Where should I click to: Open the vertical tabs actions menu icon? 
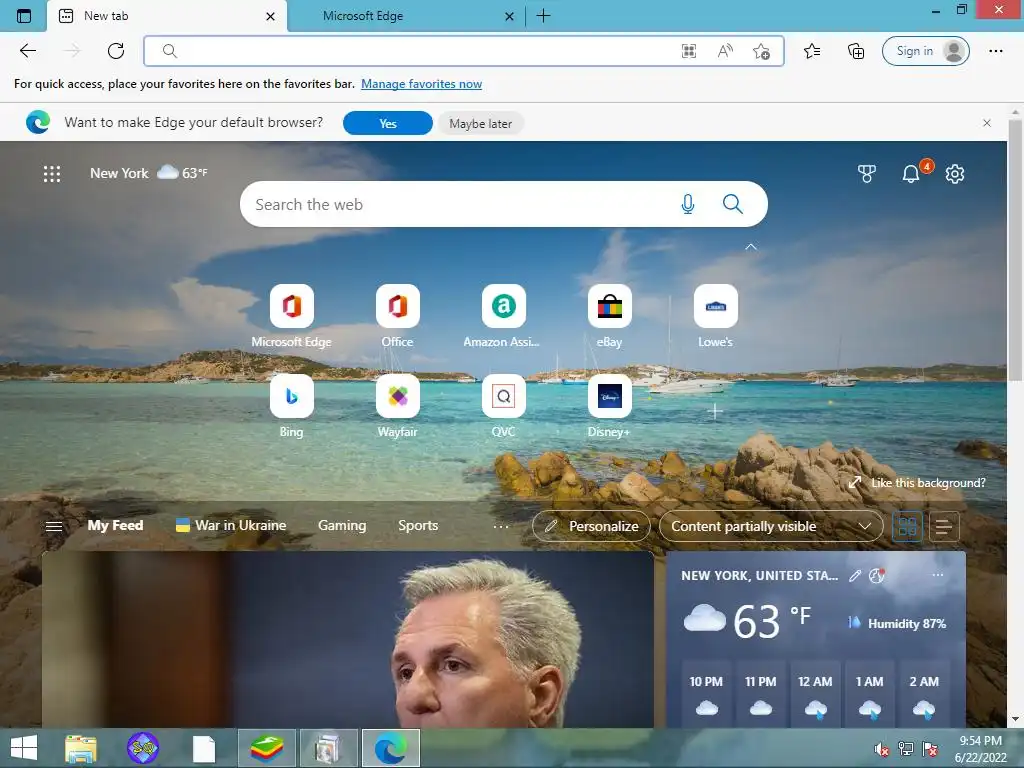tap(24, 16)
